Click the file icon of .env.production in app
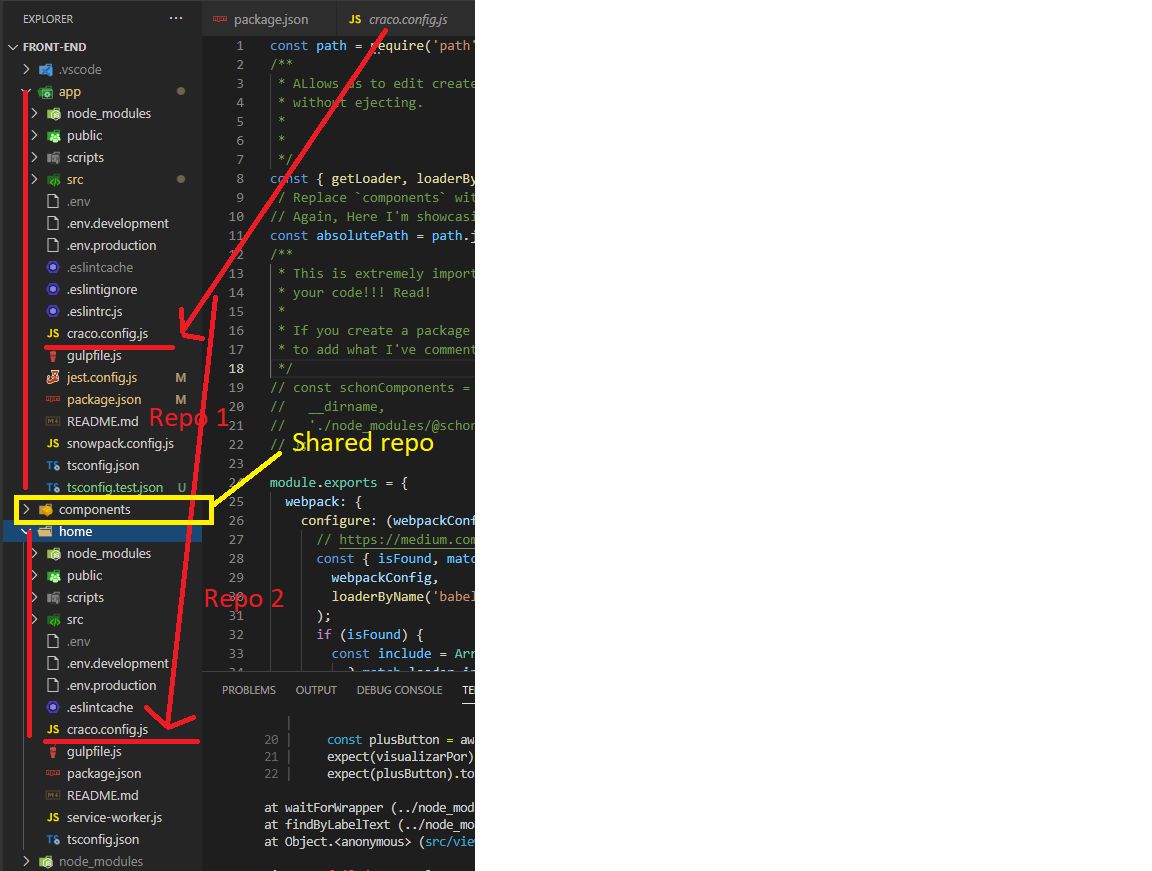This screenshot has height=871, width=1152. [x=53, y=245]
